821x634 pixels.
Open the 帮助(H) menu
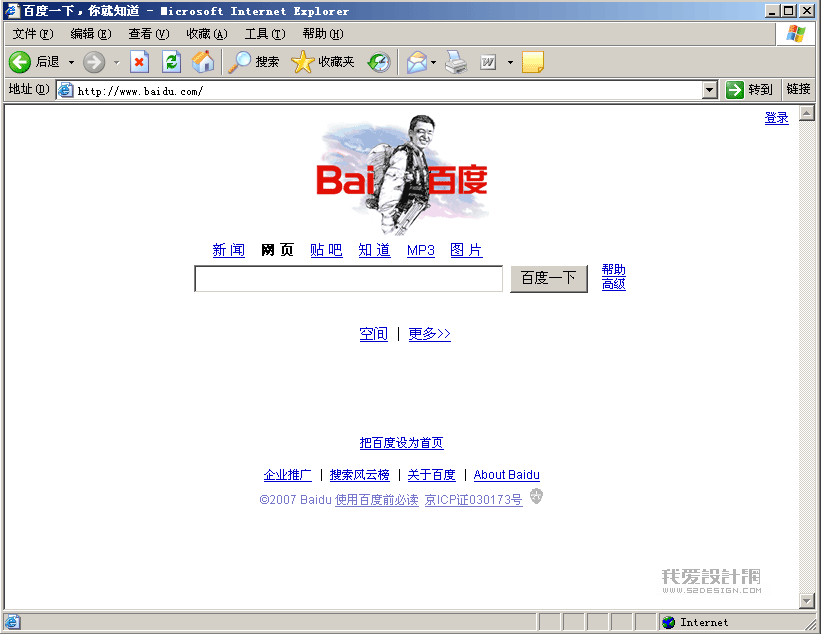click(323, 34)
